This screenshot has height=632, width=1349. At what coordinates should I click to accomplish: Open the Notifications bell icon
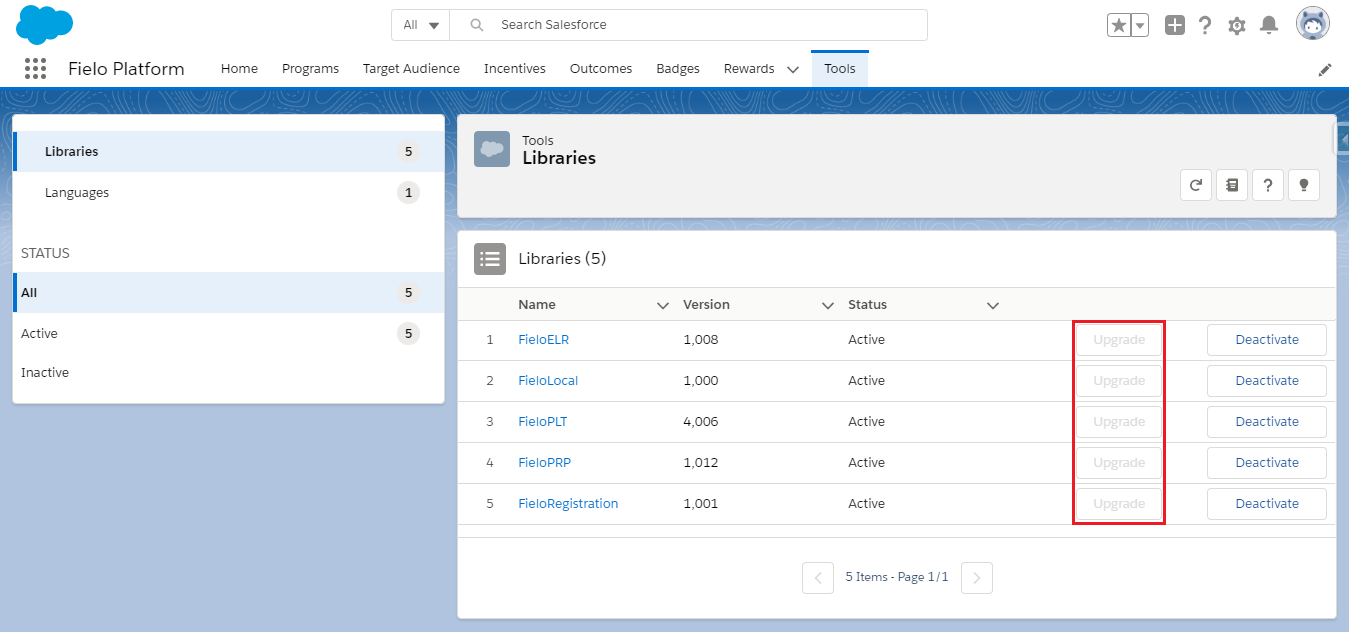point(1268,25)
